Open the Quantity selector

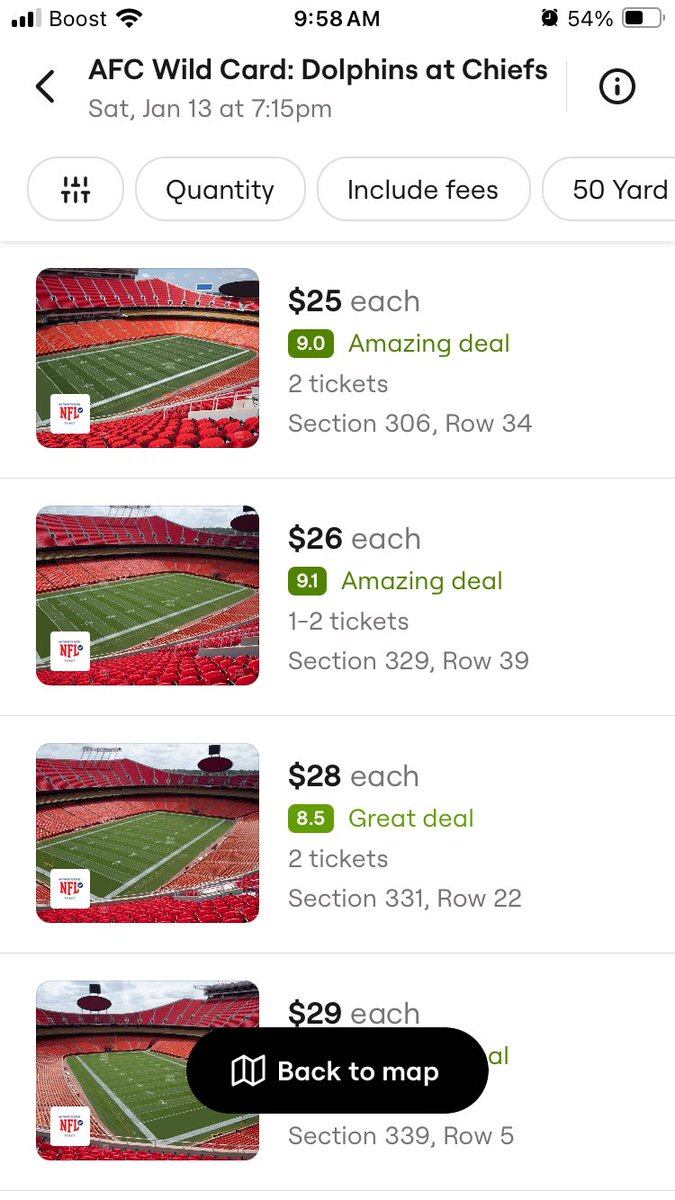point(220,189)
